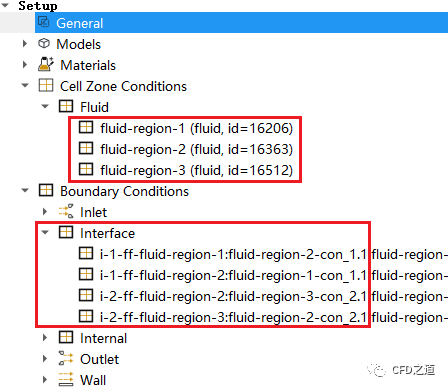Click the Inlet arrows icon
448x389 pixels.
point(66,211)
